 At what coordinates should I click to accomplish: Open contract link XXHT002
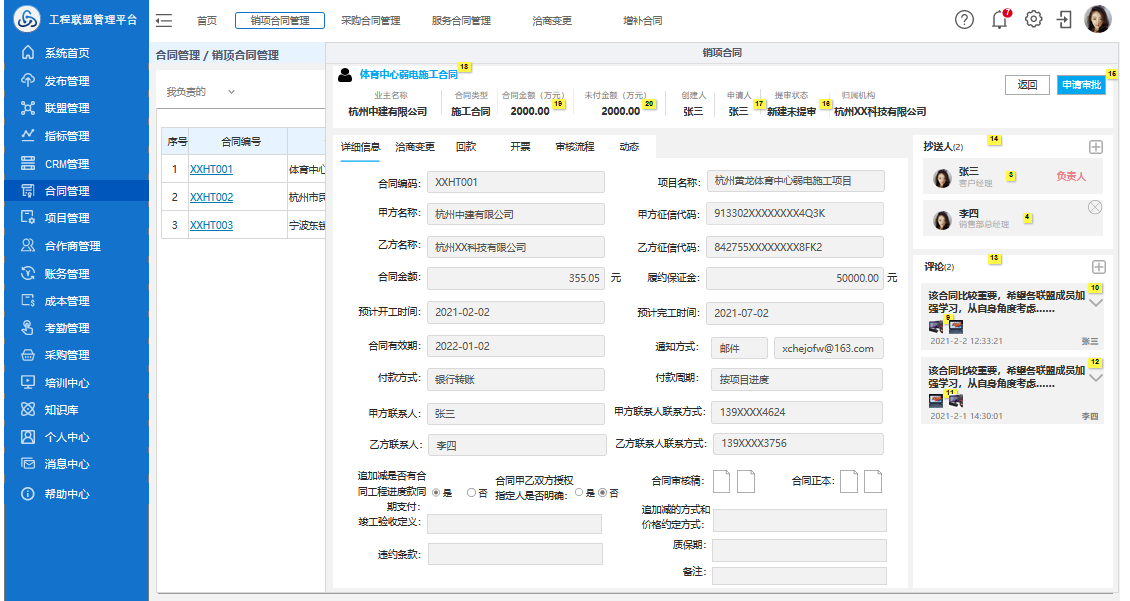(x=211, y=197)
